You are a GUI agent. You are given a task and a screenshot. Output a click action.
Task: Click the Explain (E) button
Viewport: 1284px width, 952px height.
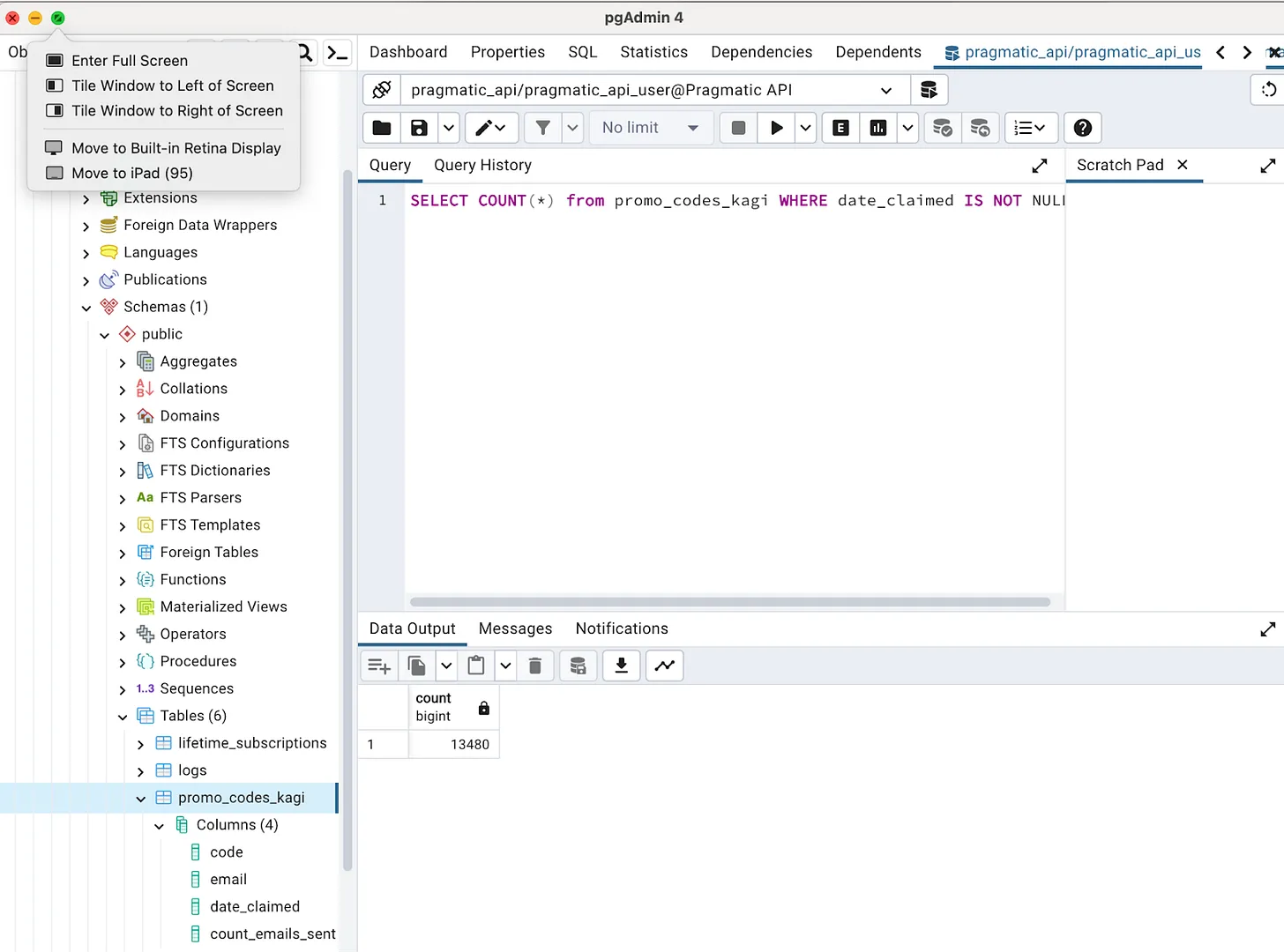(x=840, y=128)
